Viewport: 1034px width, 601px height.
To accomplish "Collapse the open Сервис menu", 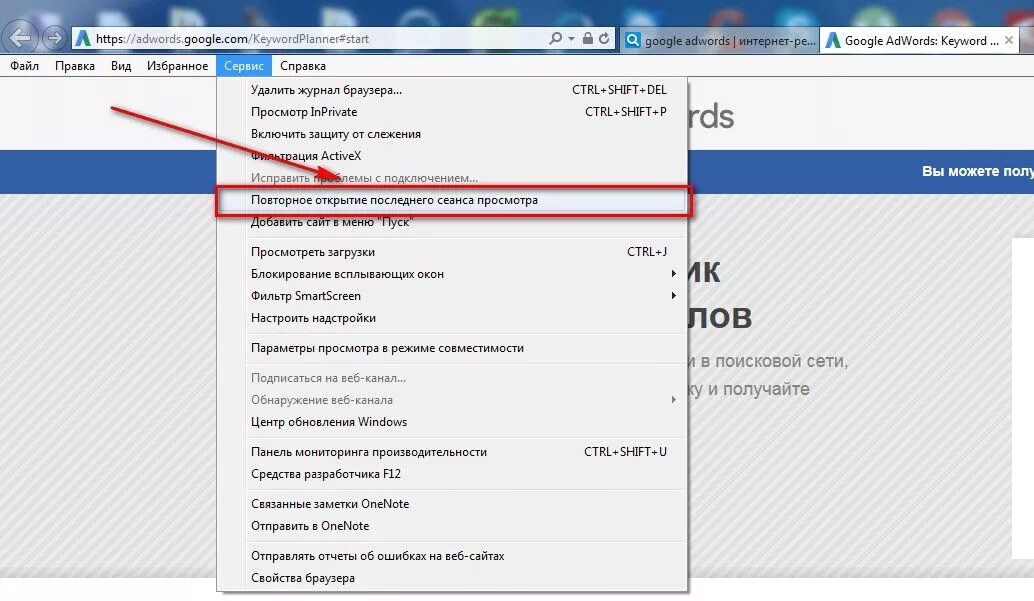I will (243, 66).
